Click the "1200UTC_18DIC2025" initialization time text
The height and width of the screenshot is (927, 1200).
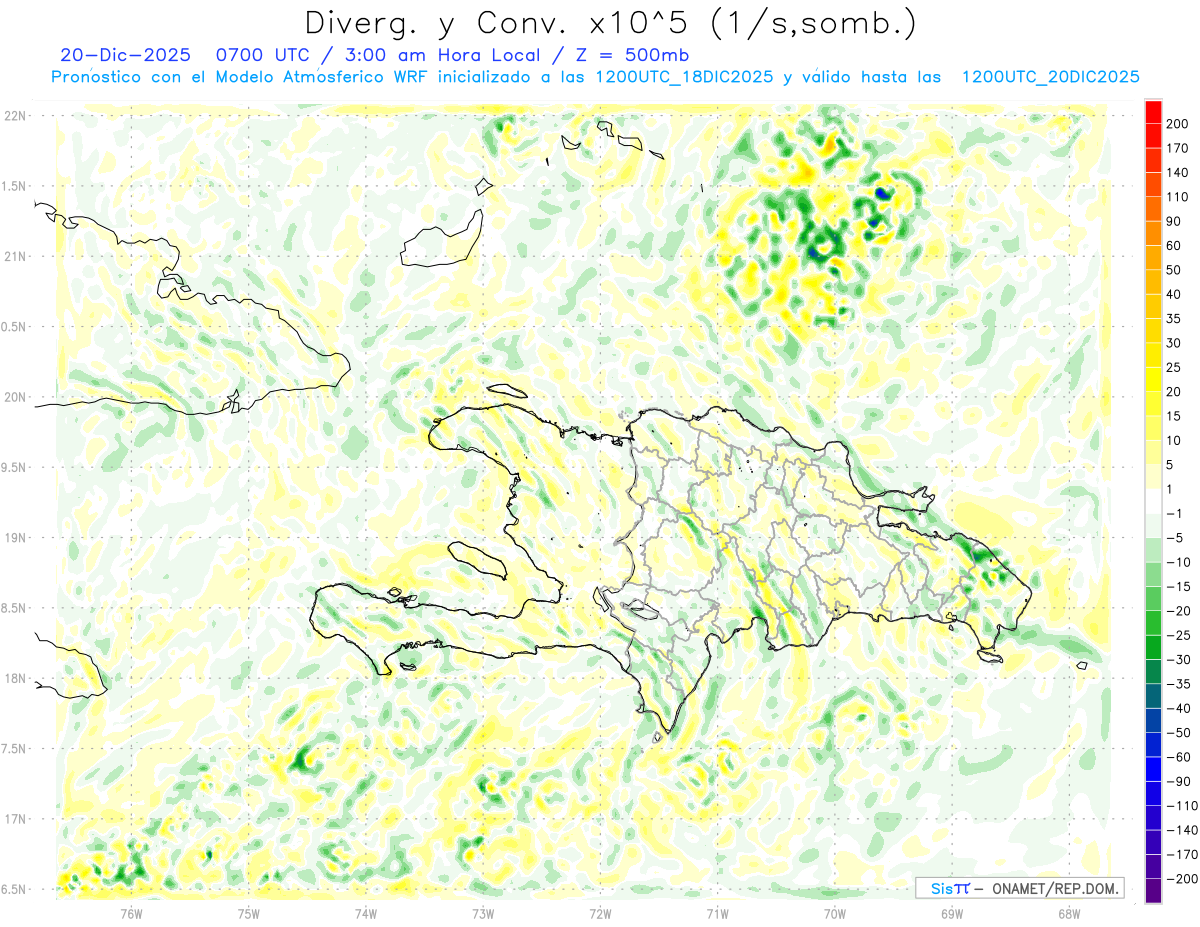pyautogui.click(x=683, y=77)
